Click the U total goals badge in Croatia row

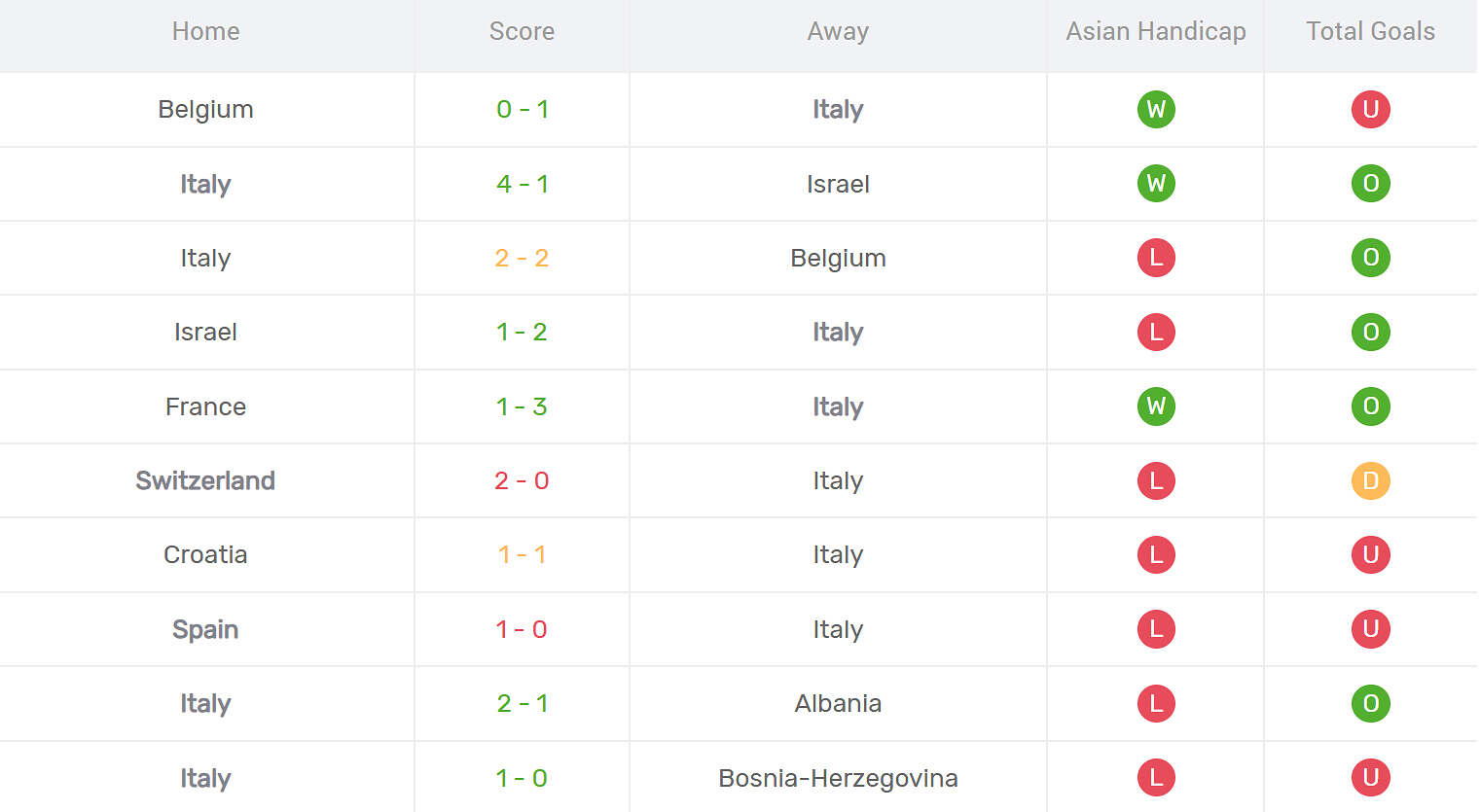click(x=1370, y=554)
